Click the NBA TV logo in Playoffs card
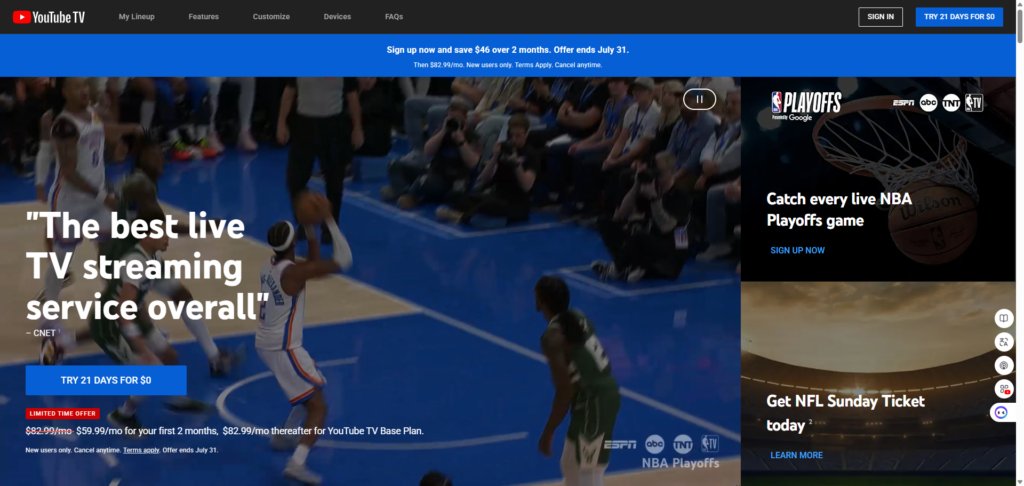The width and height of the screenshot is (1024, 486). click(974, 103)
